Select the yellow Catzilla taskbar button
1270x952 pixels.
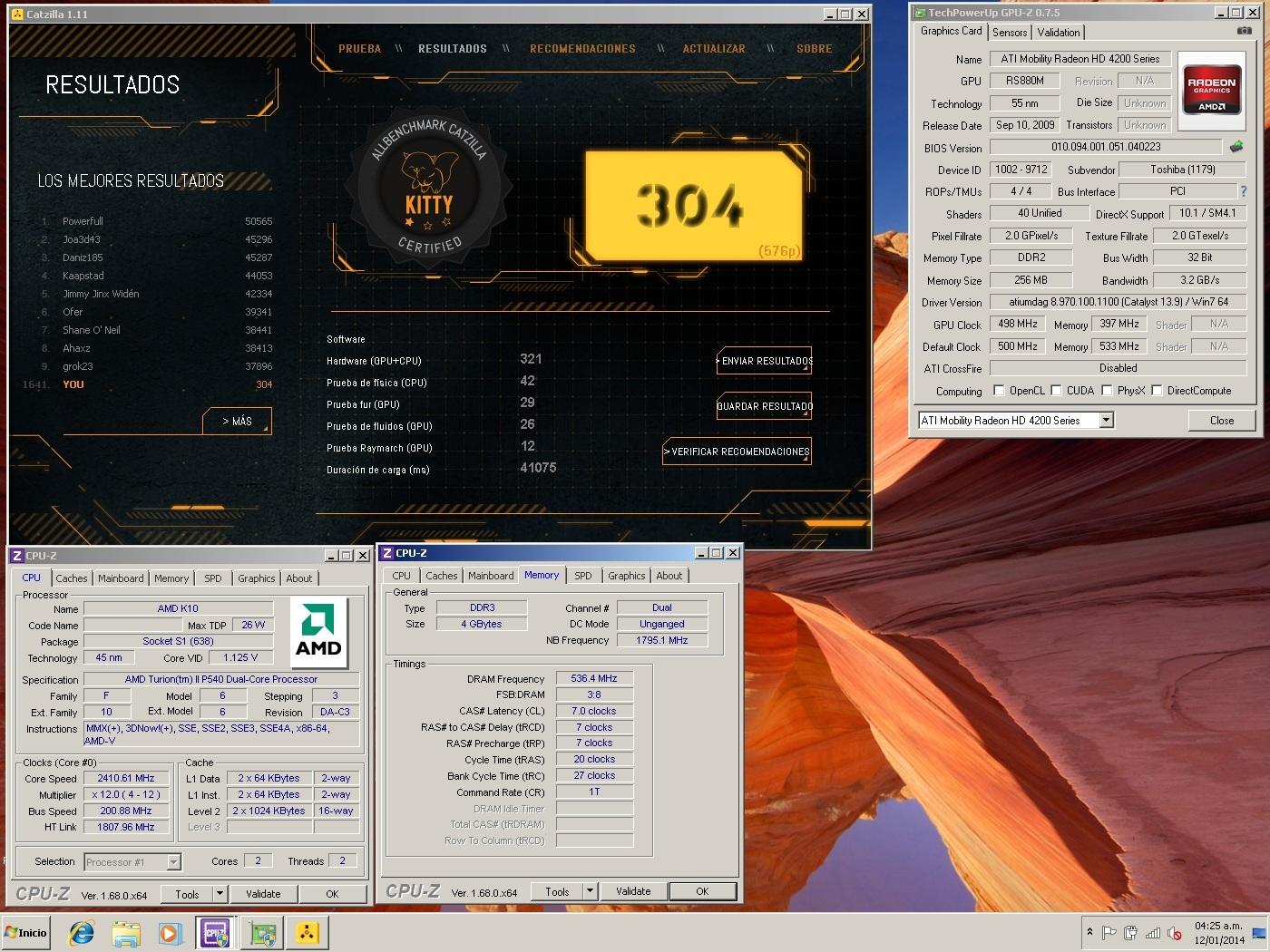pos(308,932)
